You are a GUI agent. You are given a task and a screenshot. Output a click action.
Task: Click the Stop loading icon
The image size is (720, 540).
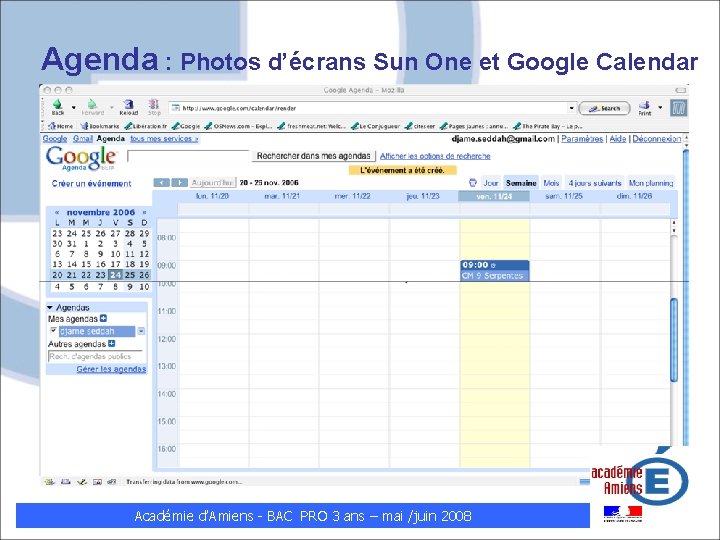coord(154,104)
